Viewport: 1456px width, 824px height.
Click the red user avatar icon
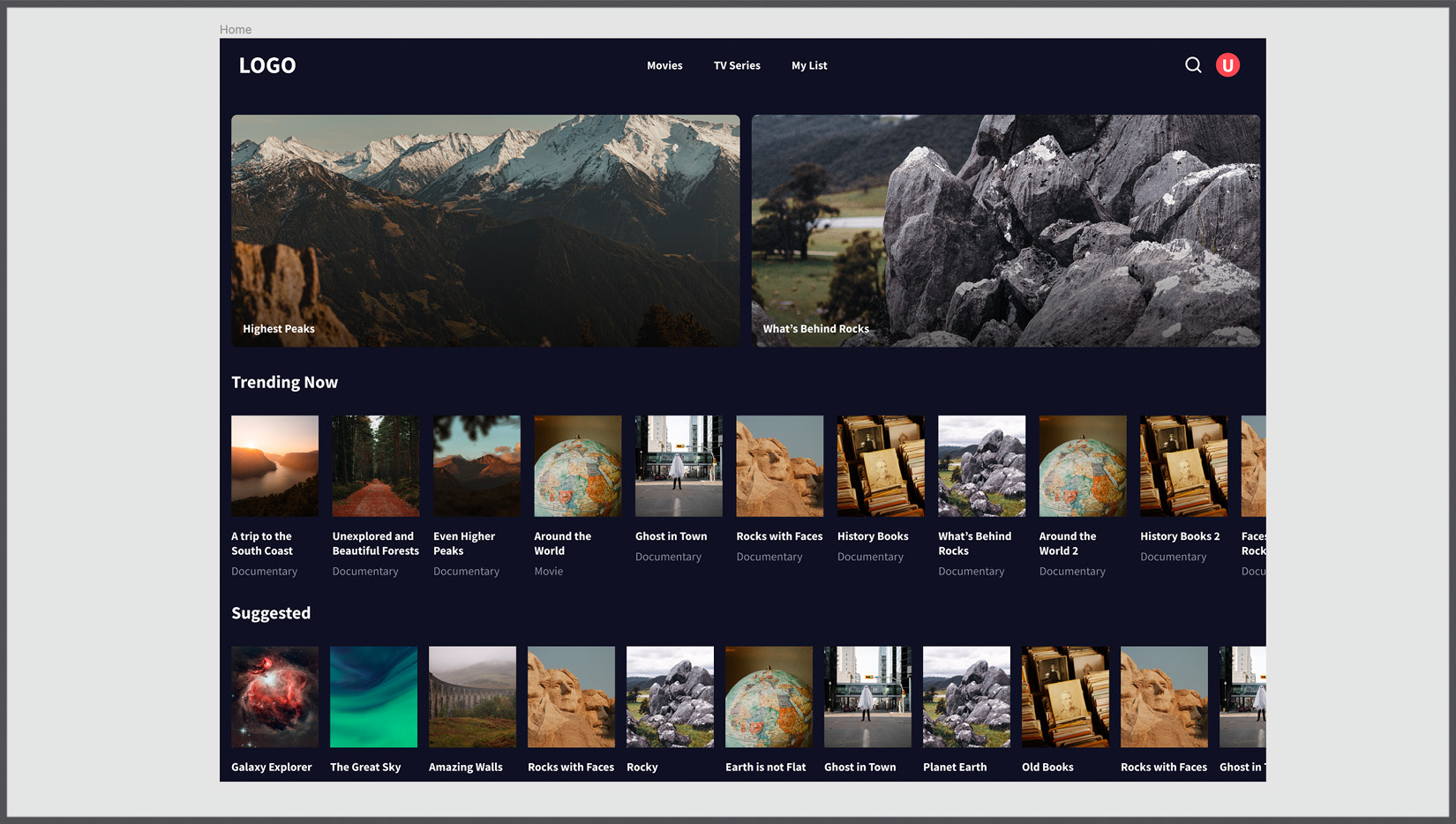click(1227, 64)
